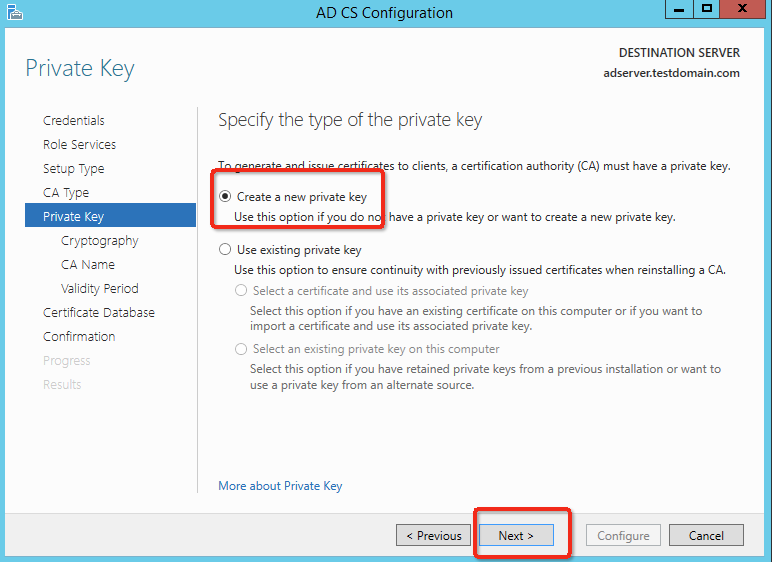This screenshot has height=562, width=772.
Task: Open Confirmation step in sidebar
Action: [79, 336]
